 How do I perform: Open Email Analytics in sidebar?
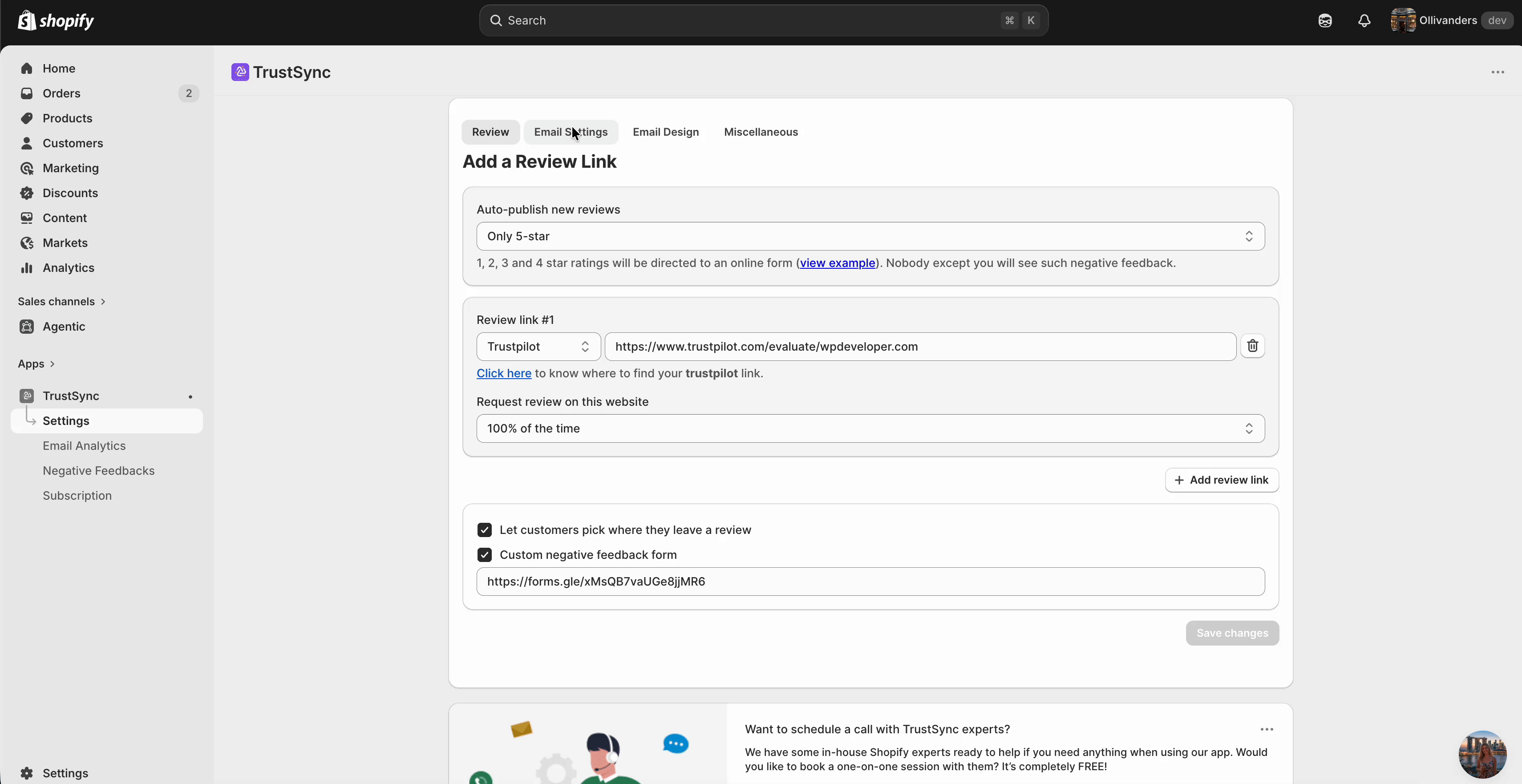click(x=84, y=446)
